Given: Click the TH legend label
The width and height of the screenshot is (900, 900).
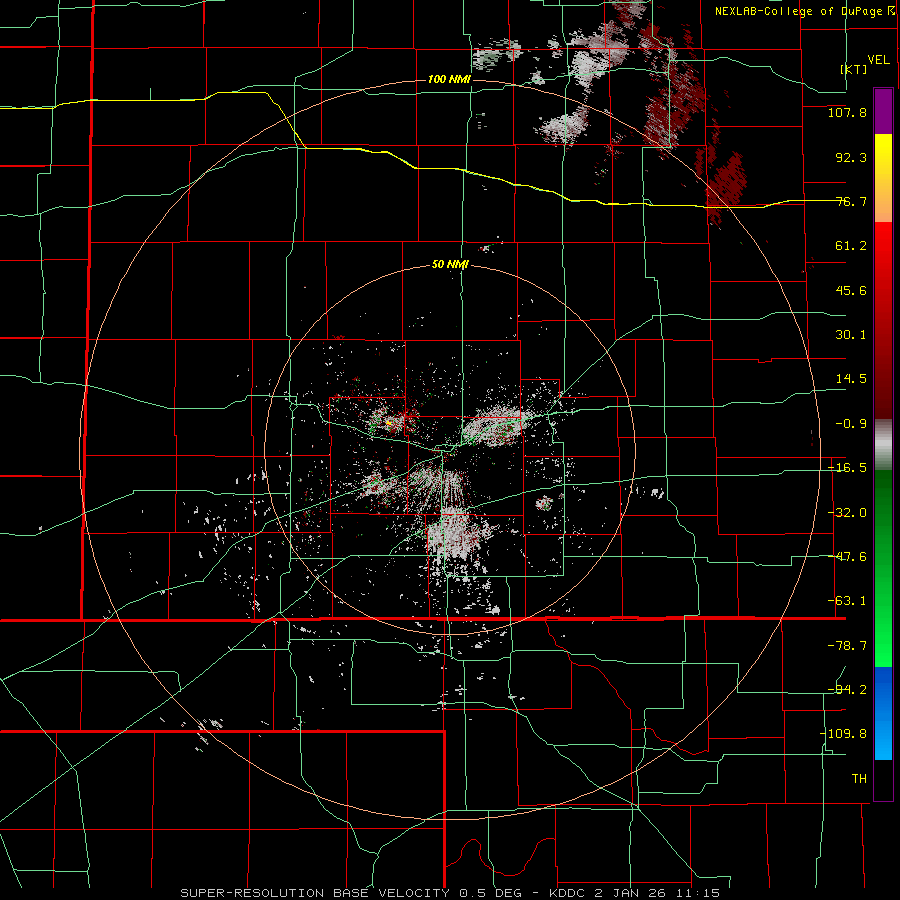Looking at the screenshot, I should tap(859, 779).
